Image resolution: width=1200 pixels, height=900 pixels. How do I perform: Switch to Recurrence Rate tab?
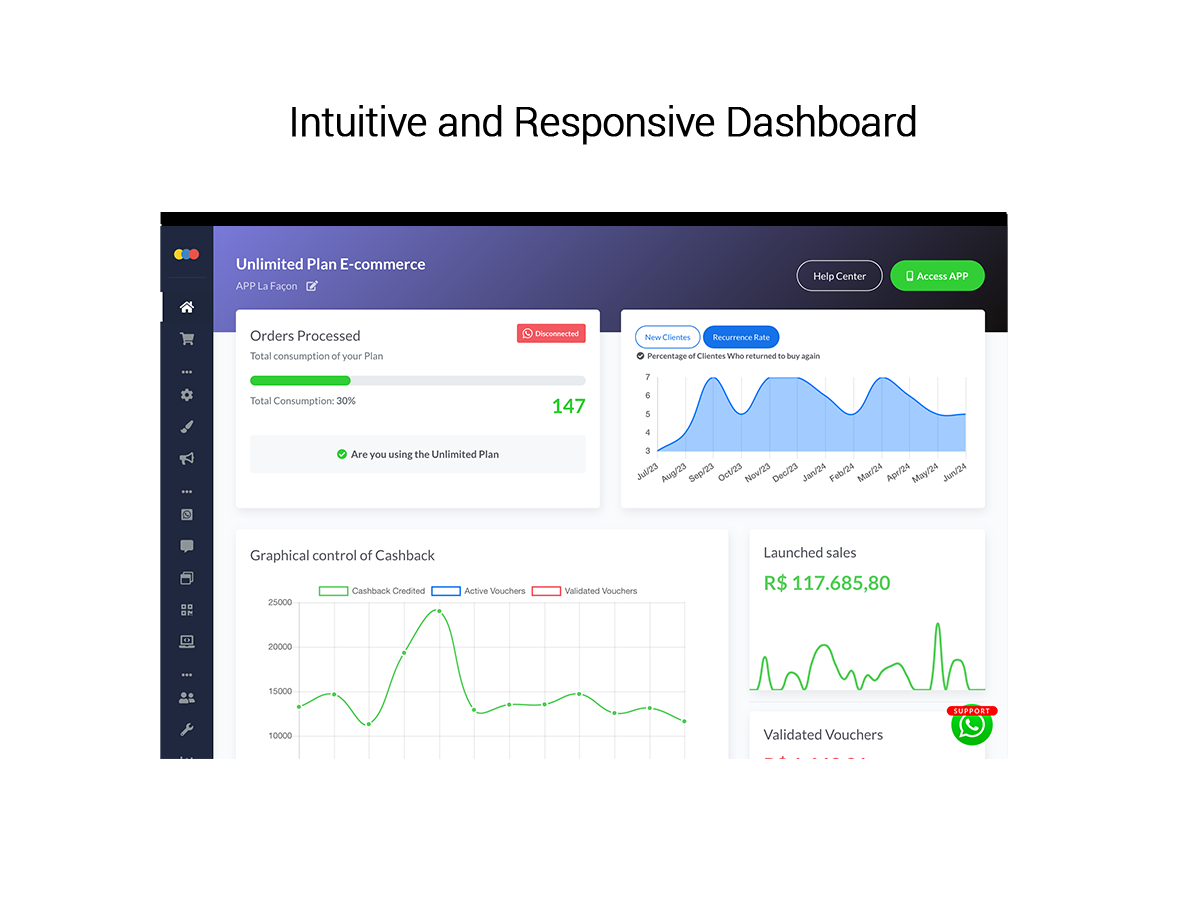point(741,337)
